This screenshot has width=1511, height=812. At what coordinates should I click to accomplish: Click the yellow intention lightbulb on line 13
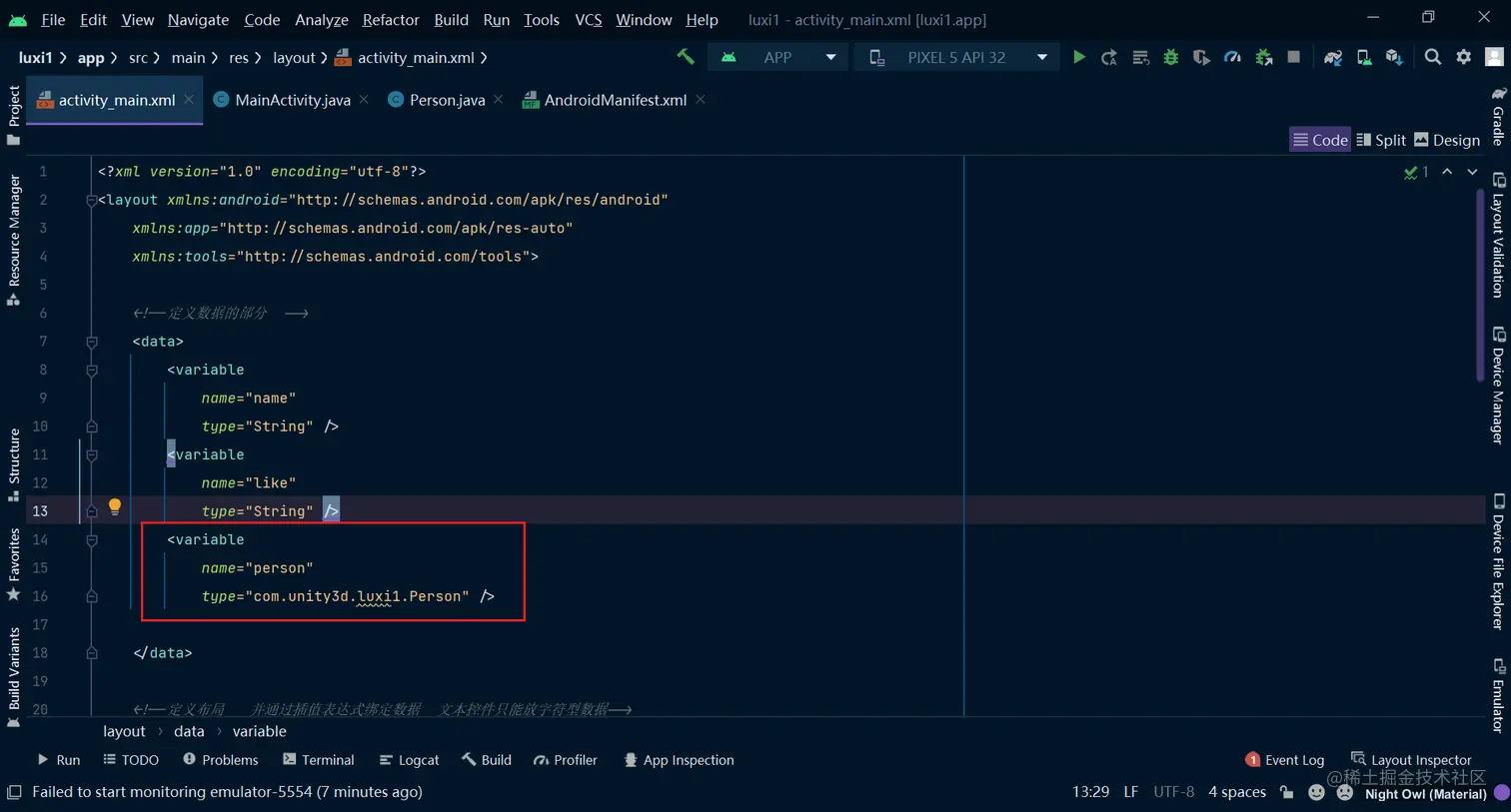[x=115, y=506]
